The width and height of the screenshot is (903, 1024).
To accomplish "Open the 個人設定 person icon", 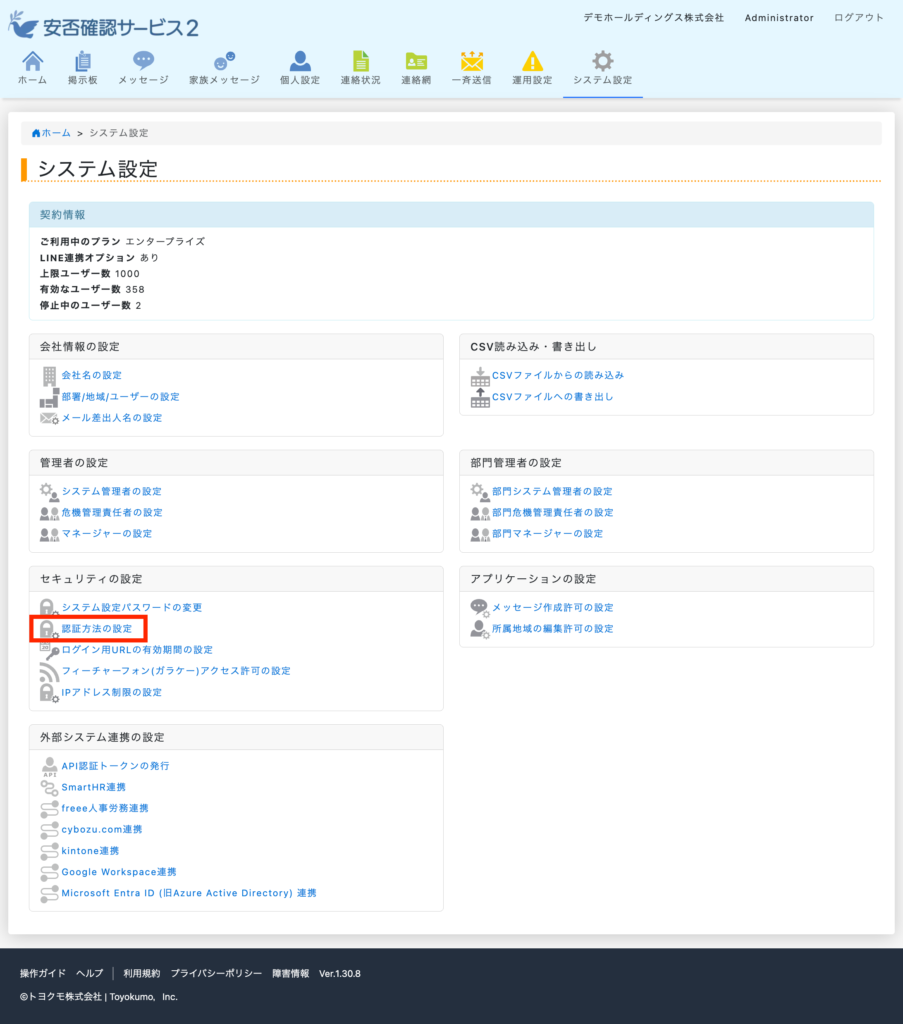I will point(300,61).
